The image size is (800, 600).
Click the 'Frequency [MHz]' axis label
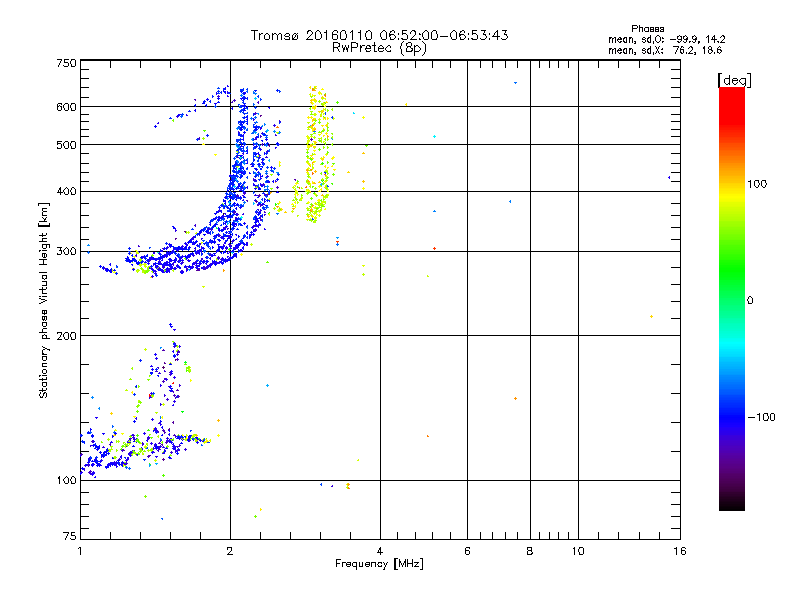[x=379, y=564]
